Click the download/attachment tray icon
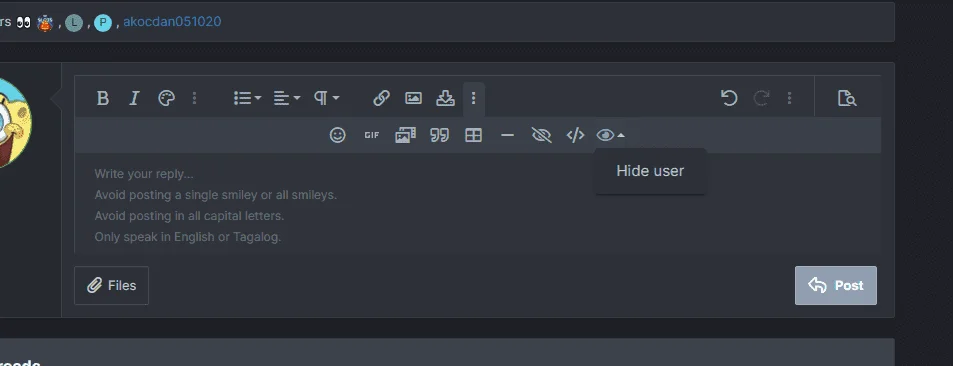 pyautogui.click(x=446, y=98)
